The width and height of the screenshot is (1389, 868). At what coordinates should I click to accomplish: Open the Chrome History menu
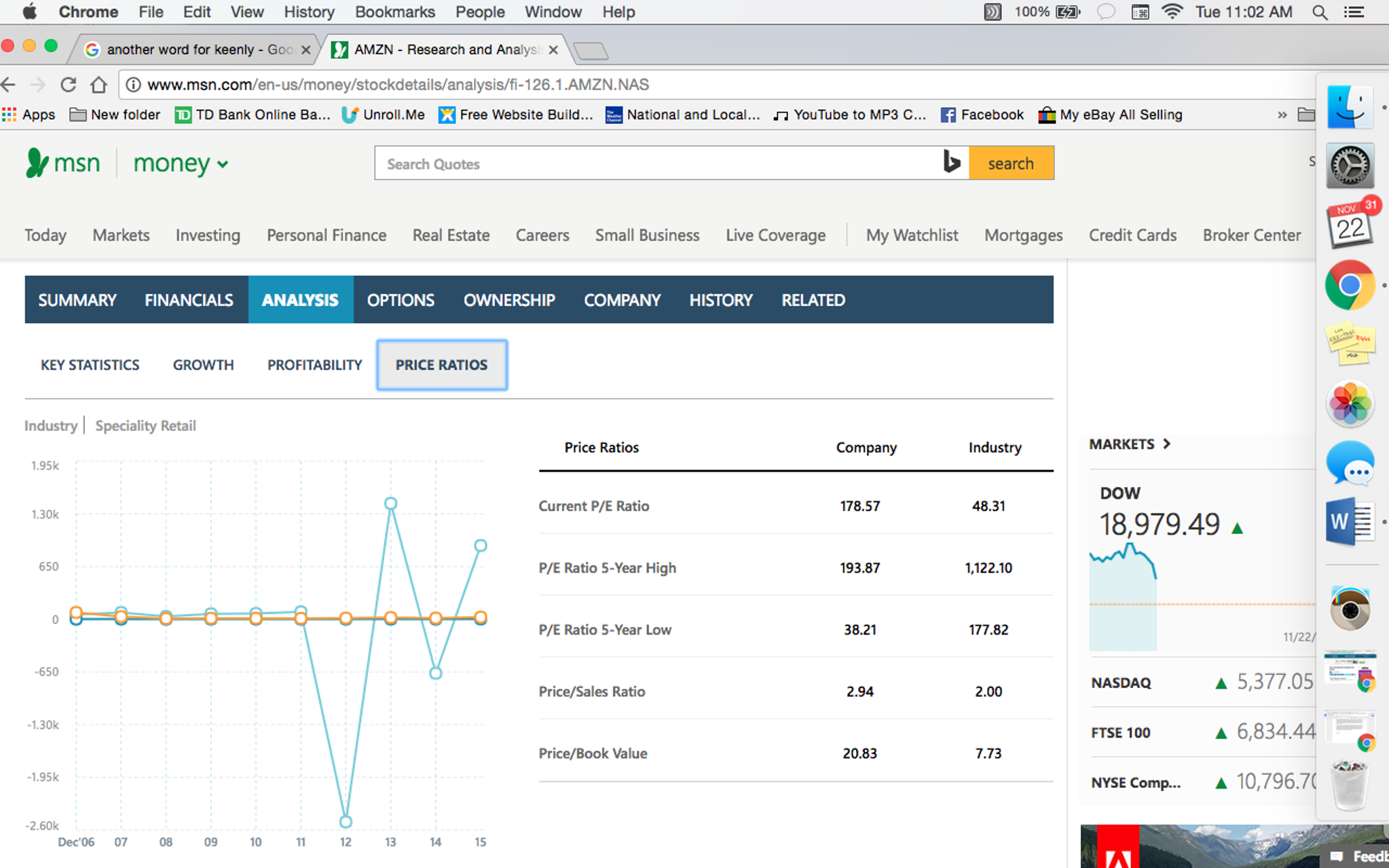point(309,12)
